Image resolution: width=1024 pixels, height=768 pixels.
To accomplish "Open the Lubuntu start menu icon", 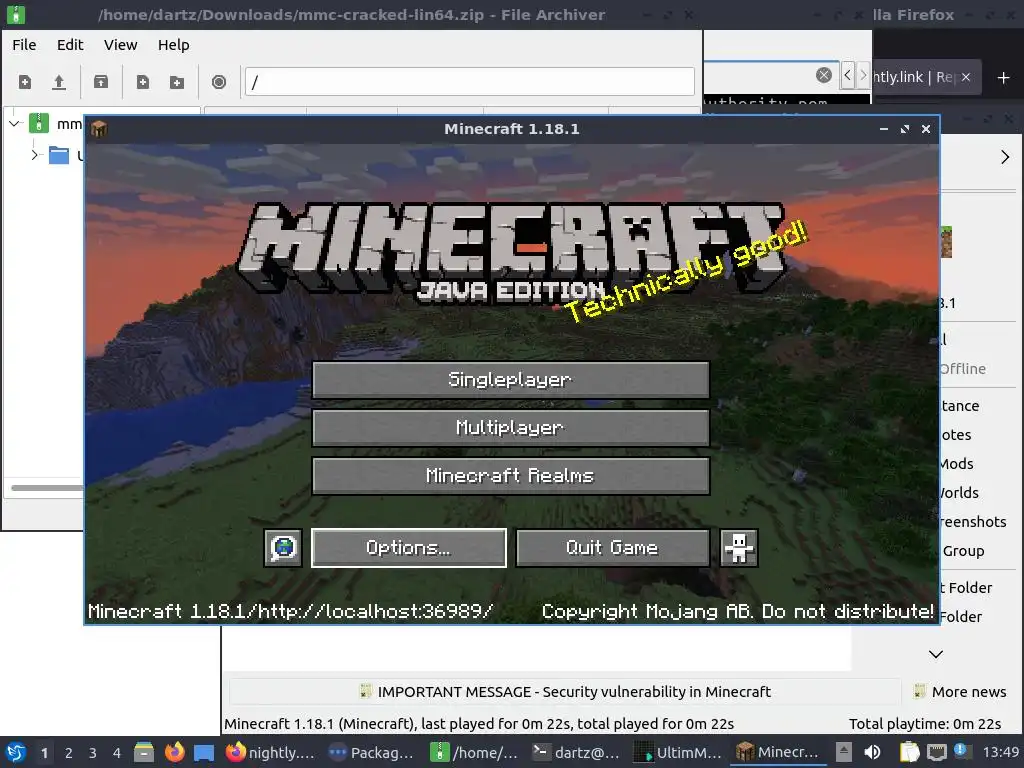I will (16, 752).
